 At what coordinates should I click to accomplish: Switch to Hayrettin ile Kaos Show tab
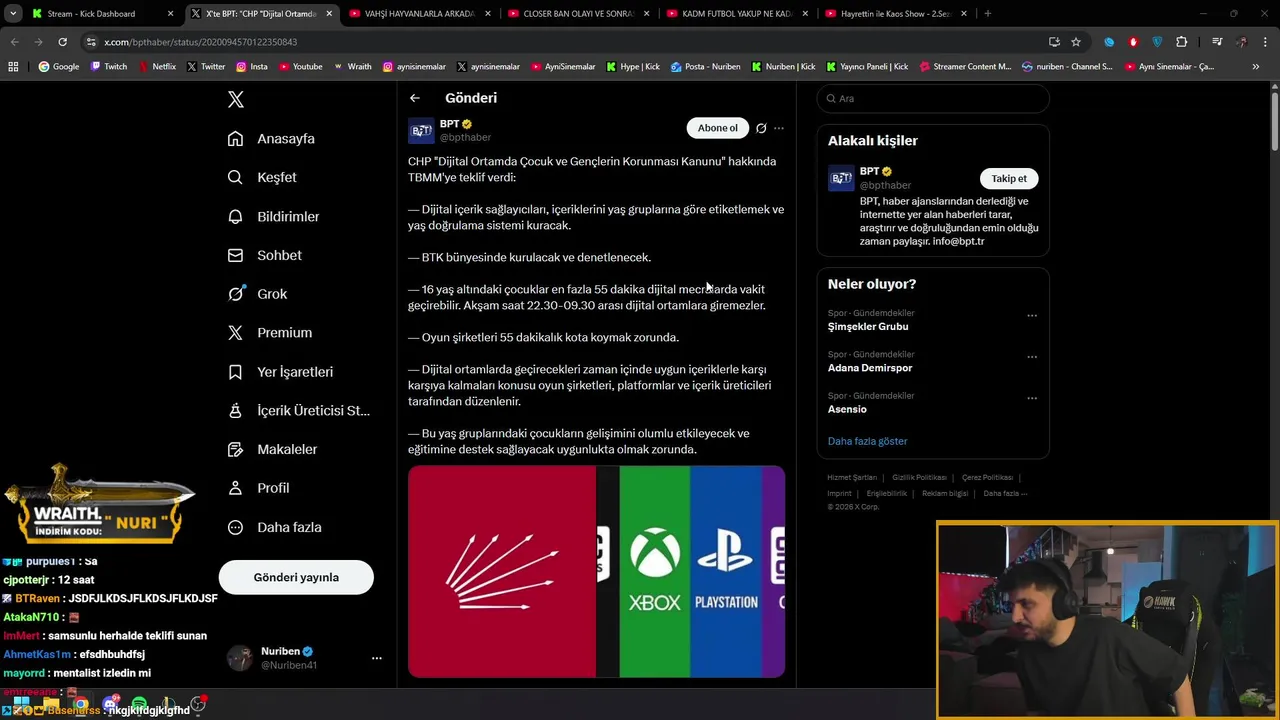pos(895,14)
